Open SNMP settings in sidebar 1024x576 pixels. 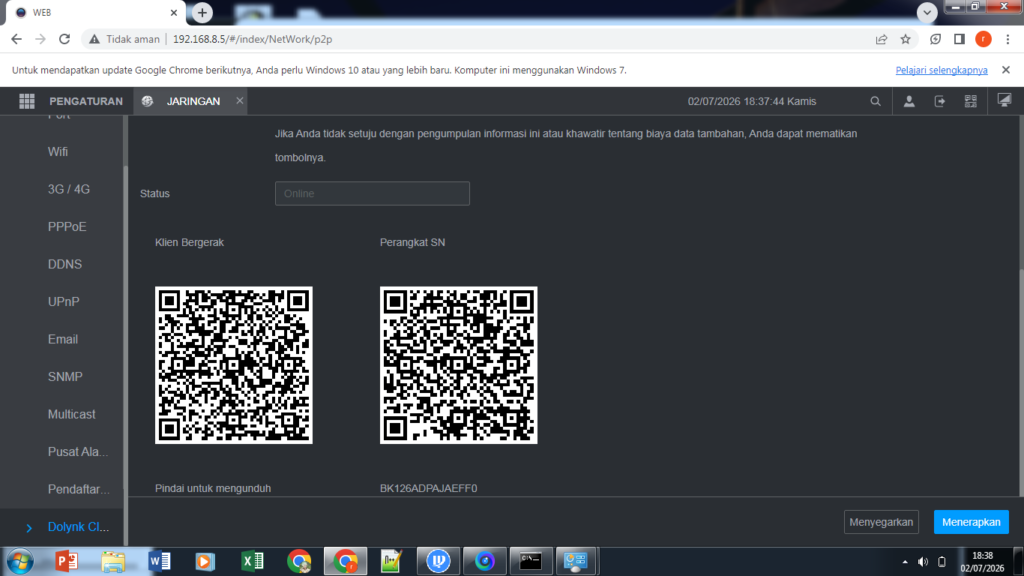(x=65, y=377)
